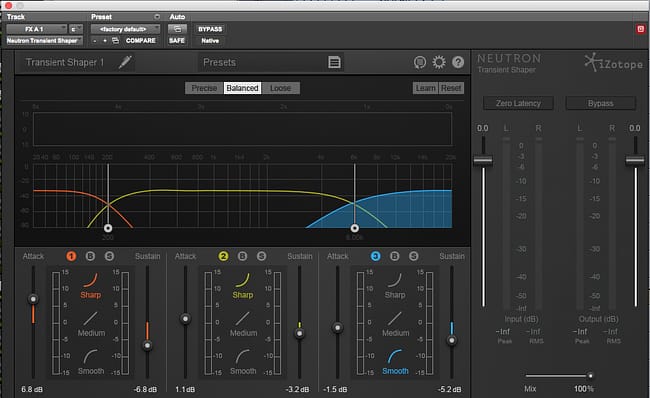Screen dimensions: 650x398
Task: Click the 6.00k crossover handle
Action: pyautogui.click(x=354, y=228)
